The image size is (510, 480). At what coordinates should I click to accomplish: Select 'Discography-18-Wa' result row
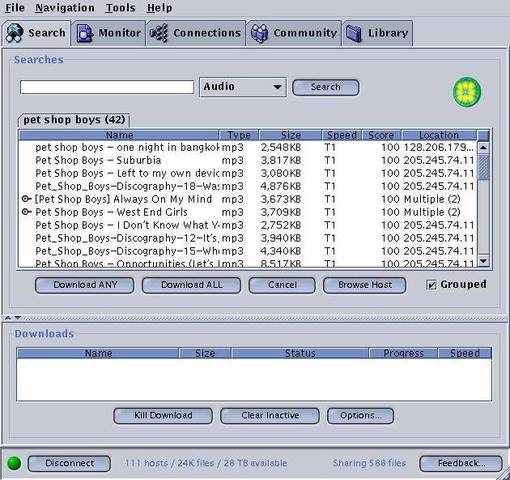(248, 186)
